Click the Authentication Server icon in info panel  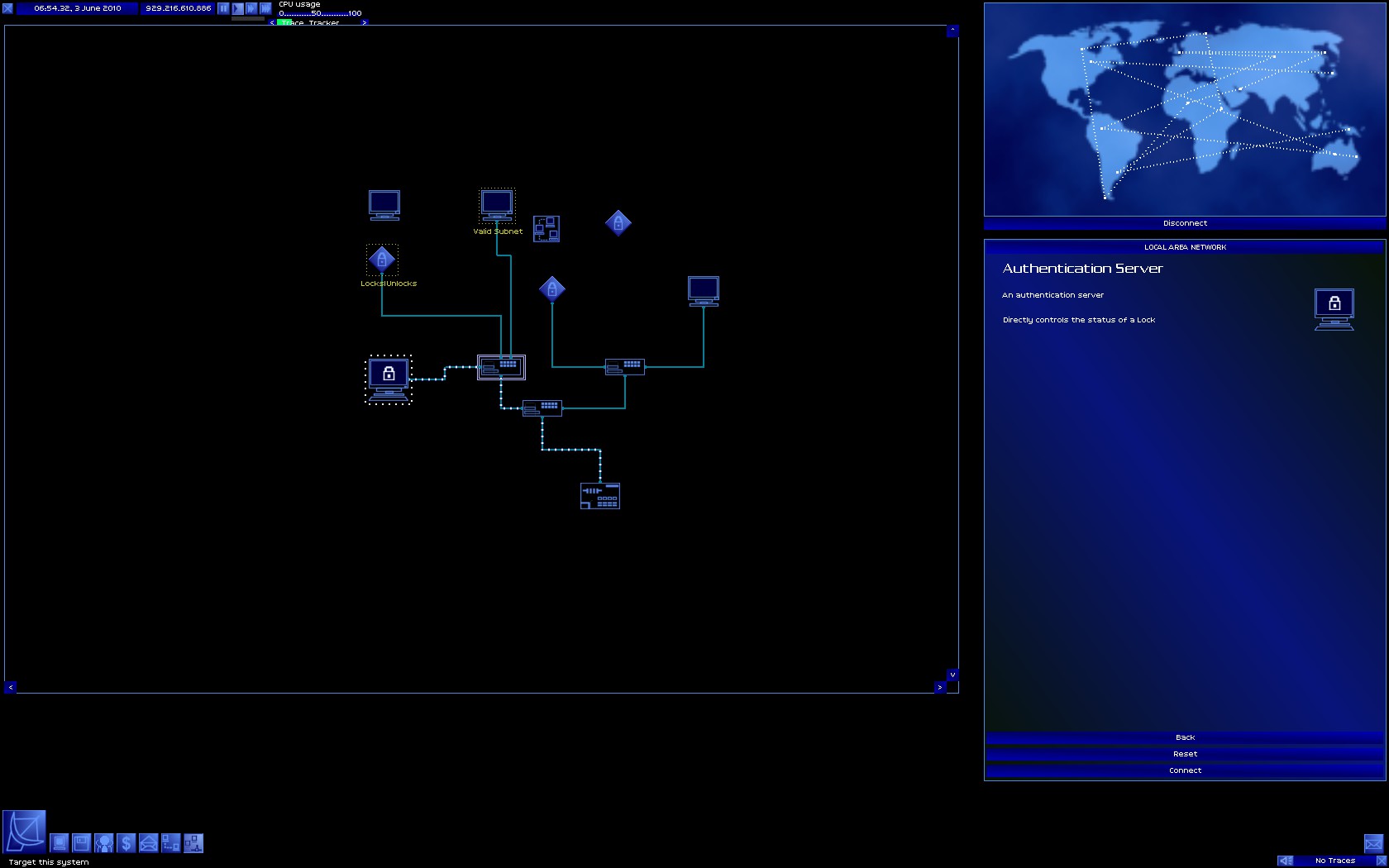click(x=1334, y=310)
